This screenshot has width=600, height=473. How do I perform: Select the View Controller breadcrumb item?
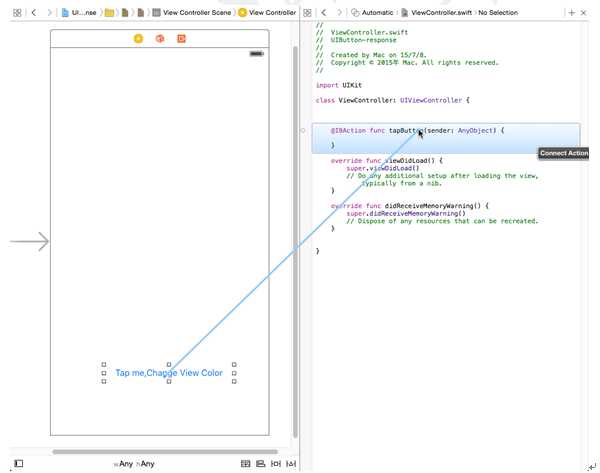(267, 13)
